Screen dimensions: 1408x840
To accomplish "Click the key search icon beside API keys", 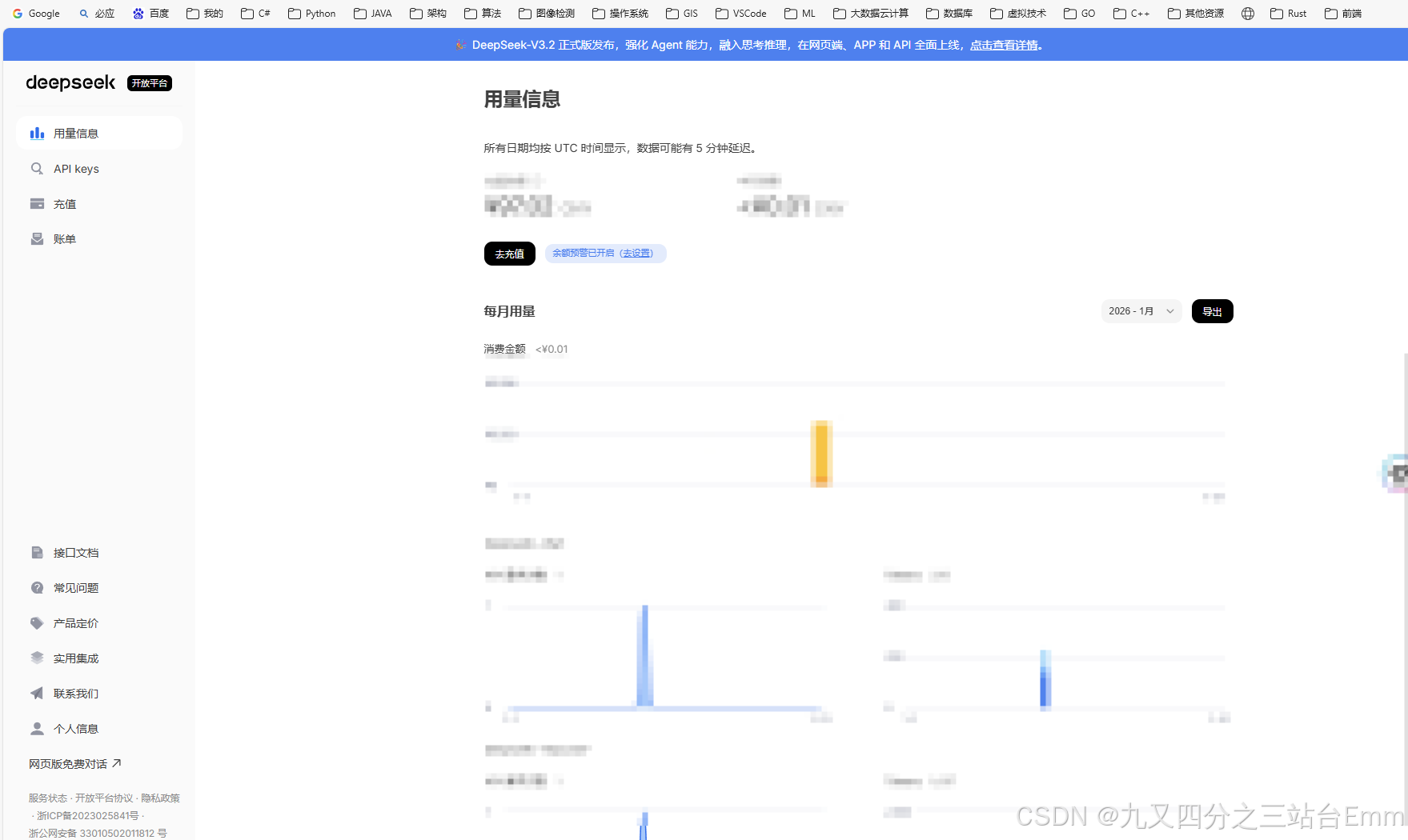I will click(x=37, y=169).
